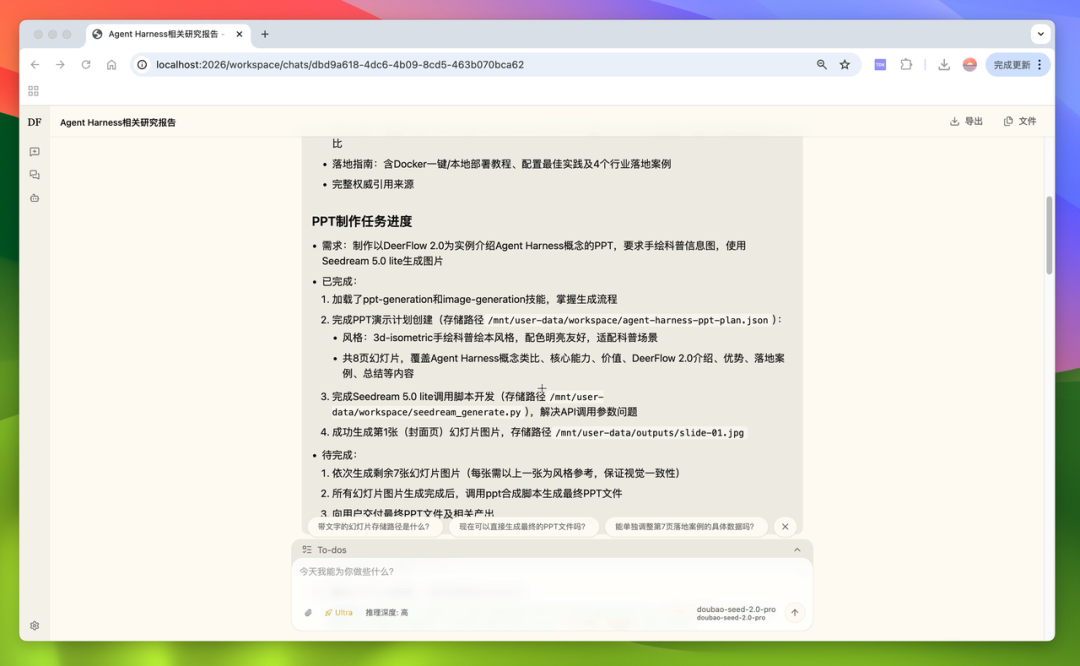This screenshot has width=1080, height=666.
Task: Open browser downloads
Action: [x=944, y=65]
